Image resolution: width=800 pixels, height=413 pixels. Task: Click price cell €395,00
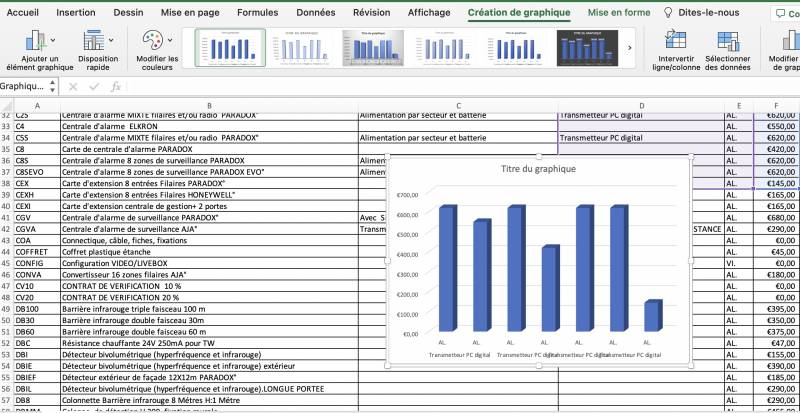pyautogui.click(x=777, y=309)
